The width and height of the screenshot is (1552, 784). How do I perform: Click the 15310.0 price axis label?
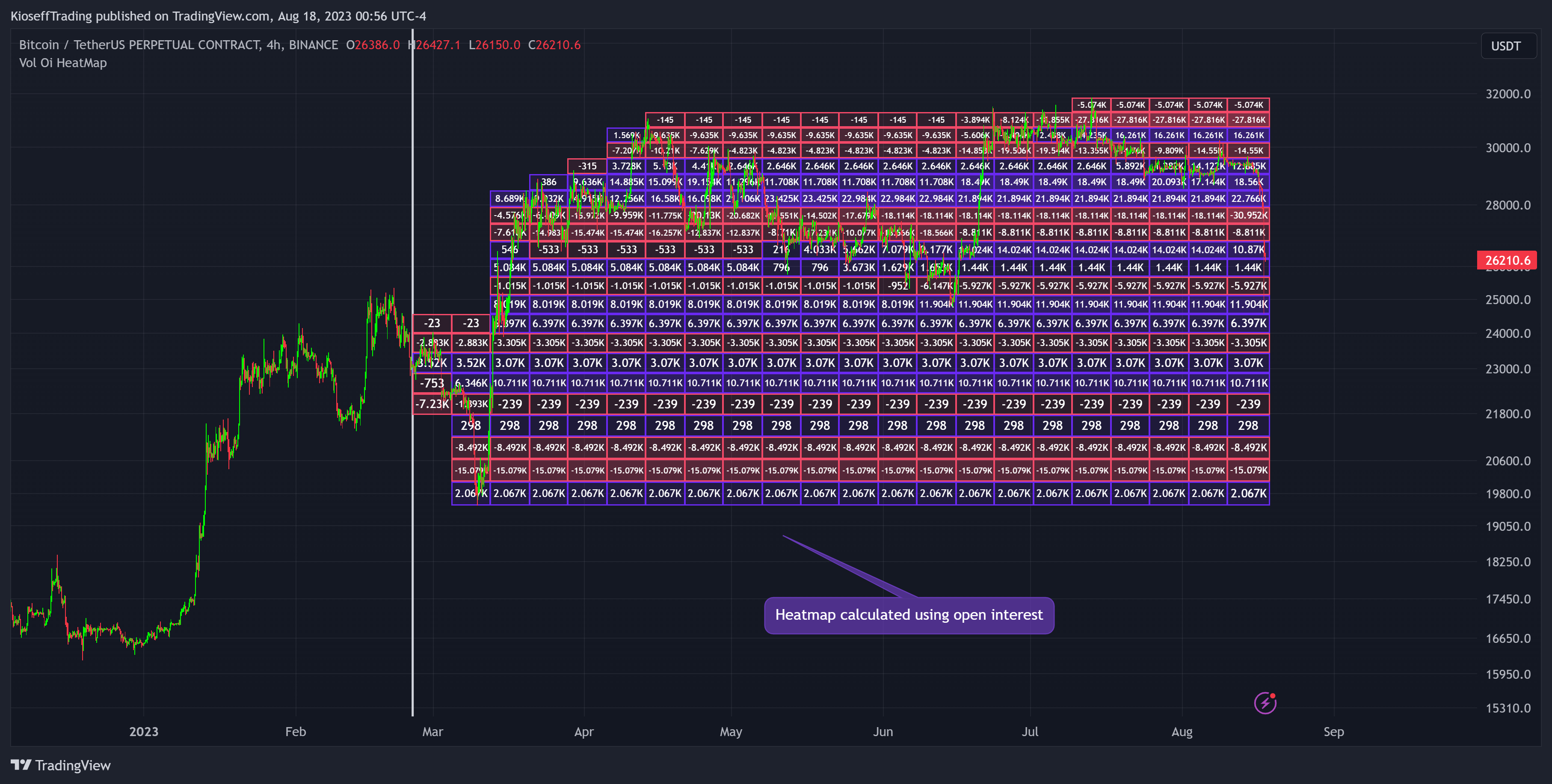click(x=1508, y=709)
